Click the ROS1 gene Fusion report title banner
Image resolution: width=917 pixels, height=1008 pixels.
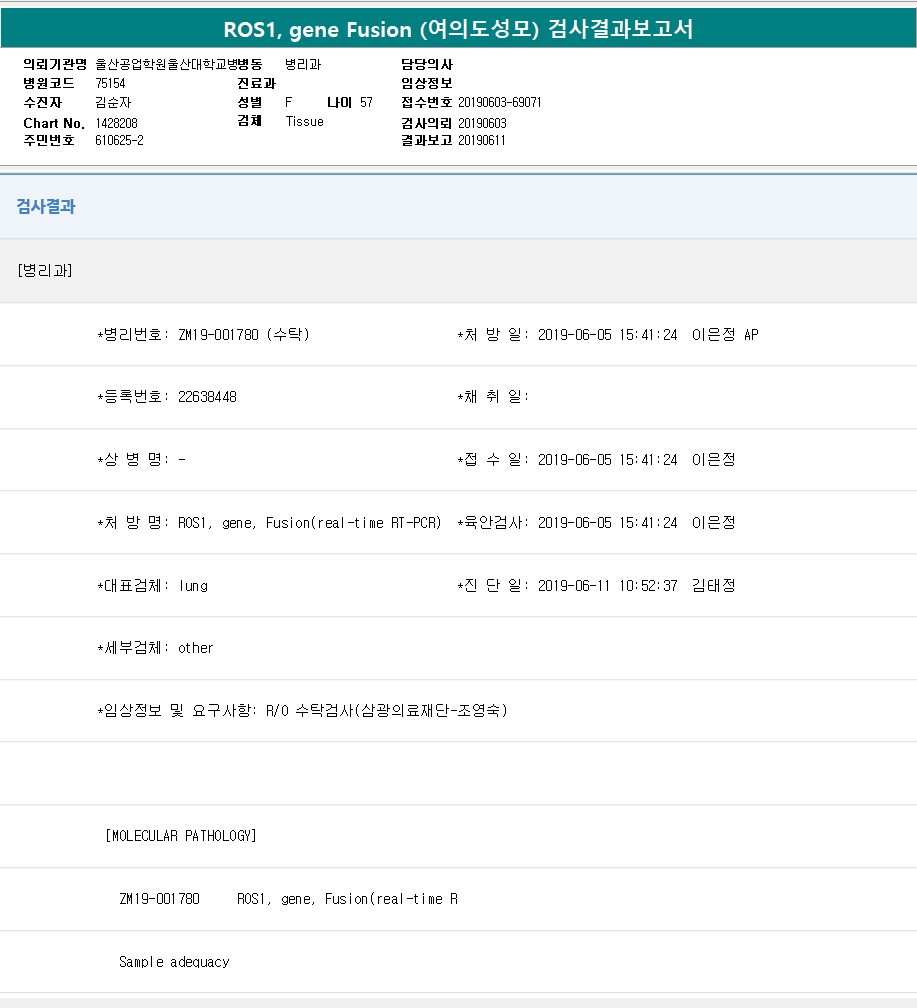pyautogui.click(x=458, y=29)
